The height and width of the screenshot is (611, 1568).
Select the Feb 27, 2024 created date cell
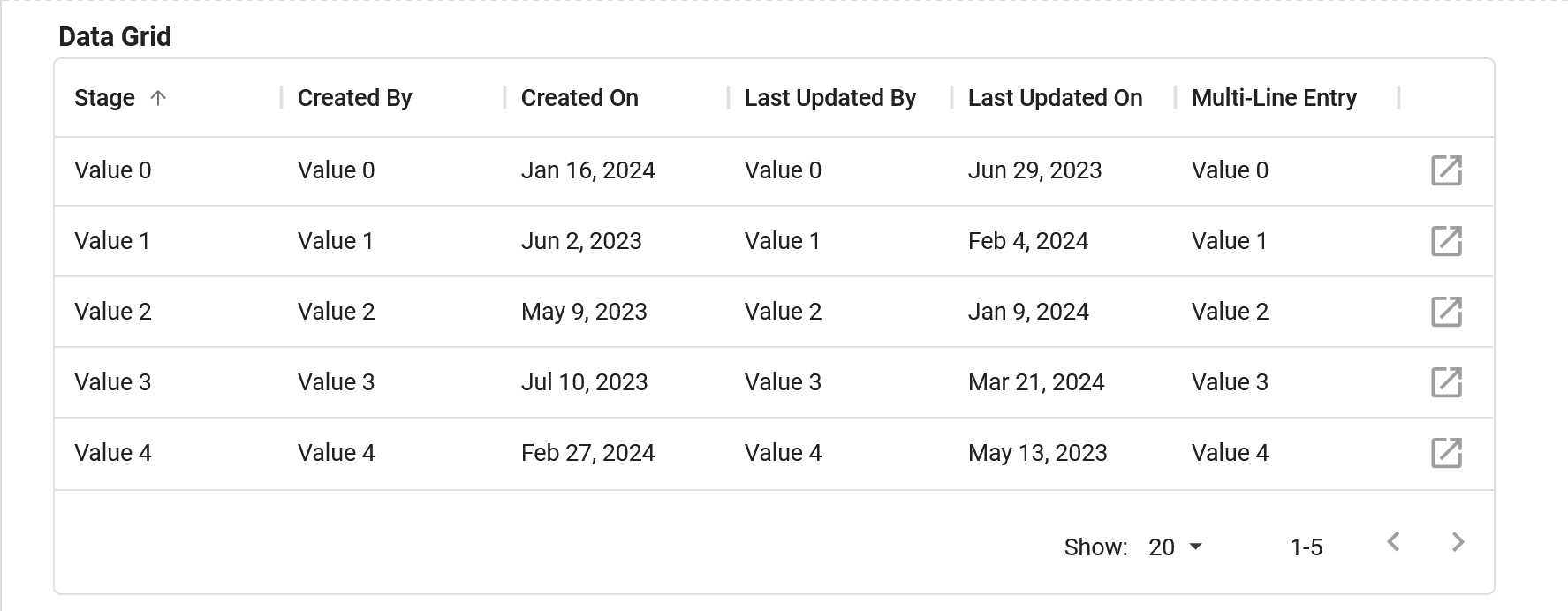click(x=587, y=453)
